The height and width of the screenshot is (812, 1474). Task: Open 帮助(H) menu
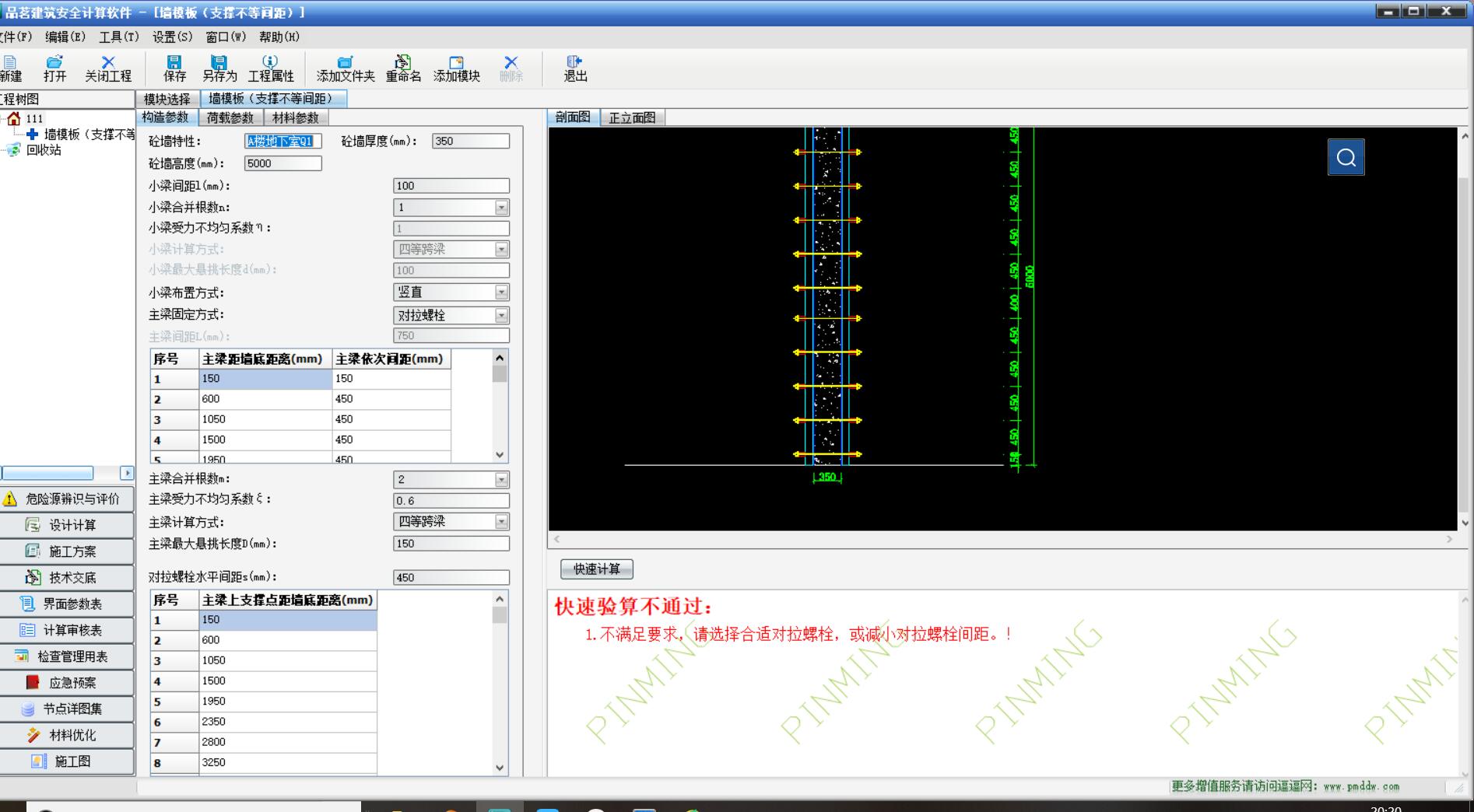[x=279, y=37]
